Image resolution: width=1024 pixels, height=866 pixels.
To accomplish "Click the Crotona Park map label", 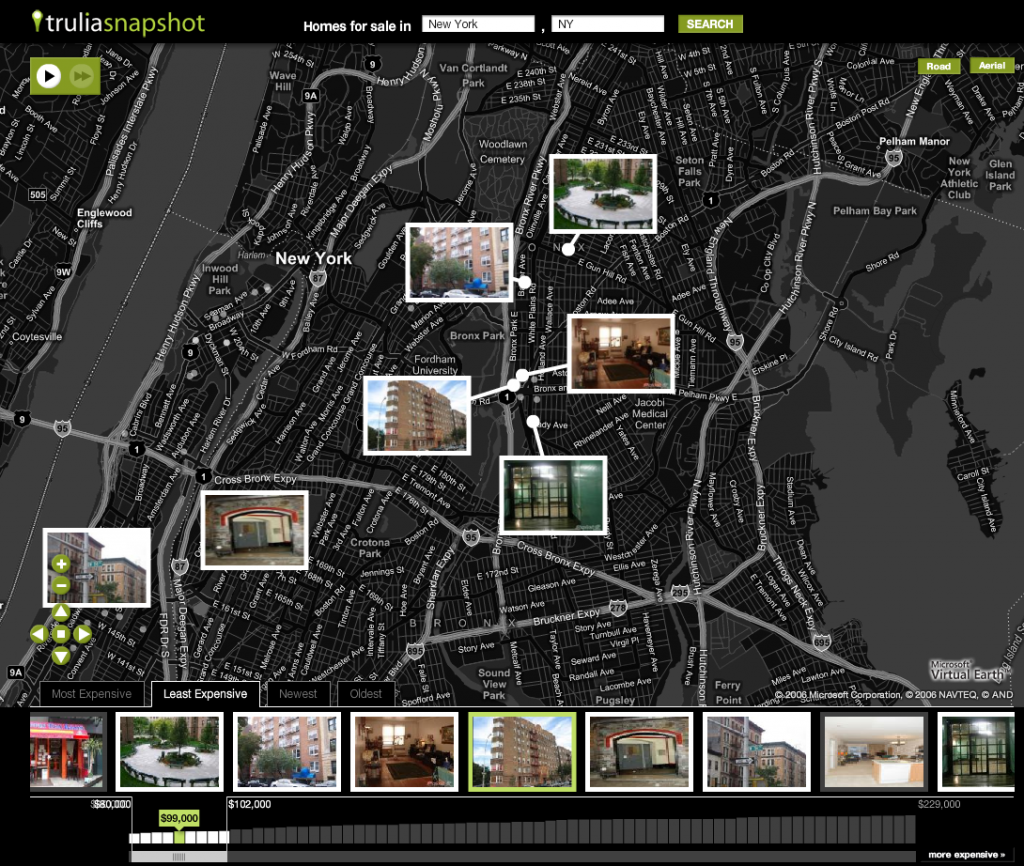I will [x=370, y=548].
